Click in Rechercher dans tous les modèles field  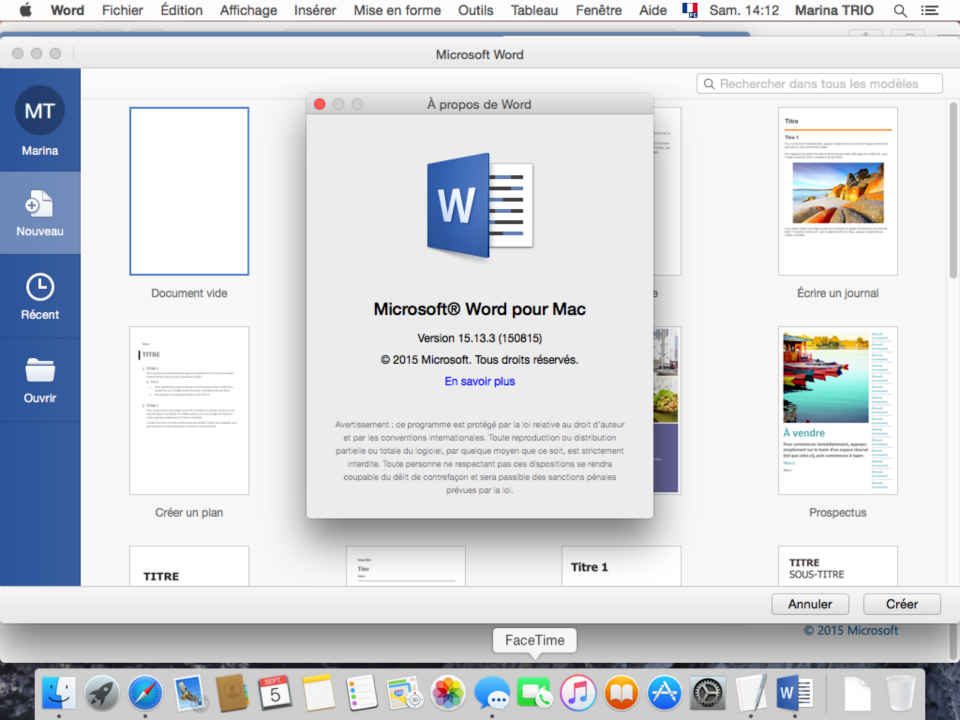(x=819, y=84)
